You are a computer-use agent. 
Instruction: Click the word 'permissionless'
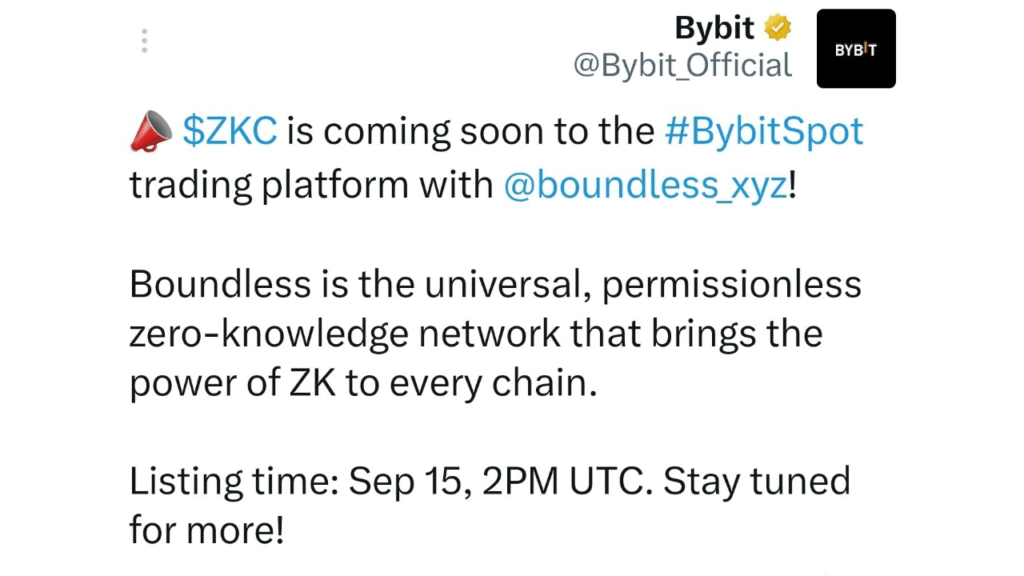[731, 286]
